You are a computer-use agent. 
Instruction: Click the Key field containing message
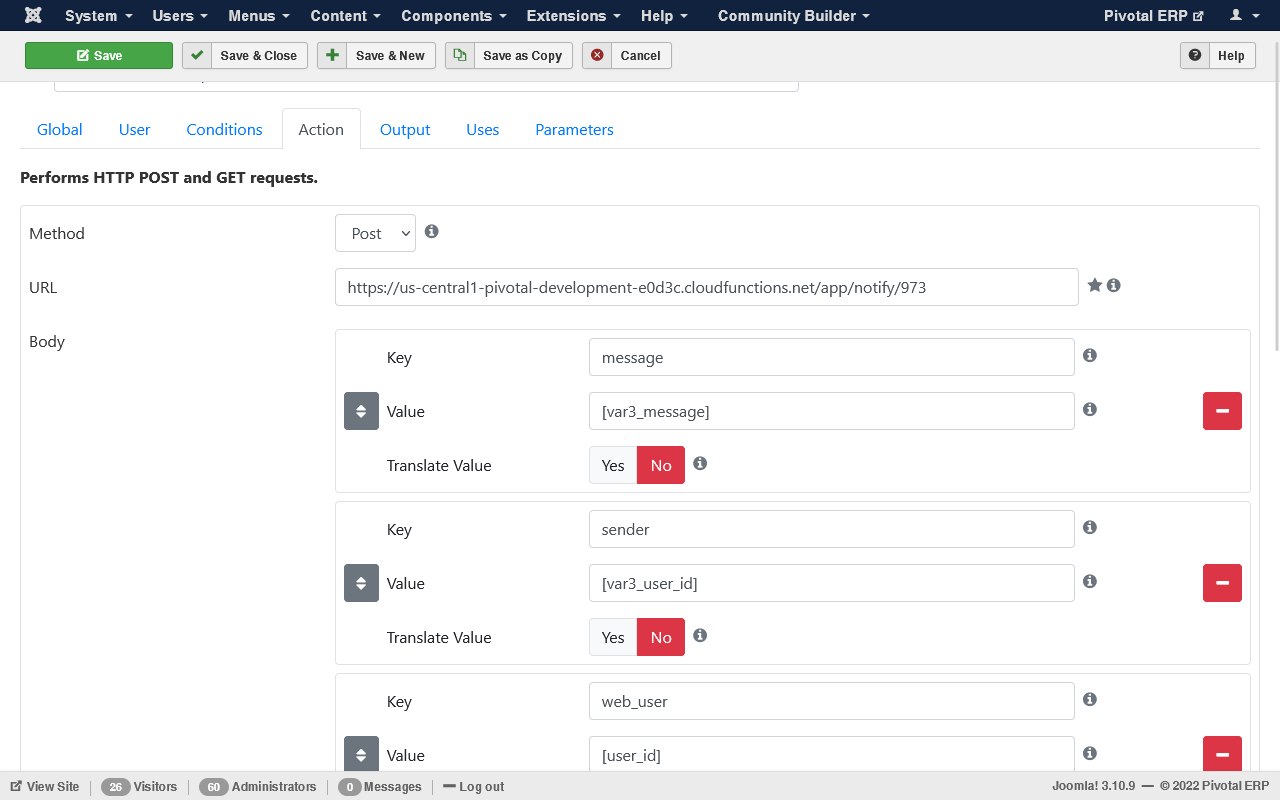tap(832, 357)
